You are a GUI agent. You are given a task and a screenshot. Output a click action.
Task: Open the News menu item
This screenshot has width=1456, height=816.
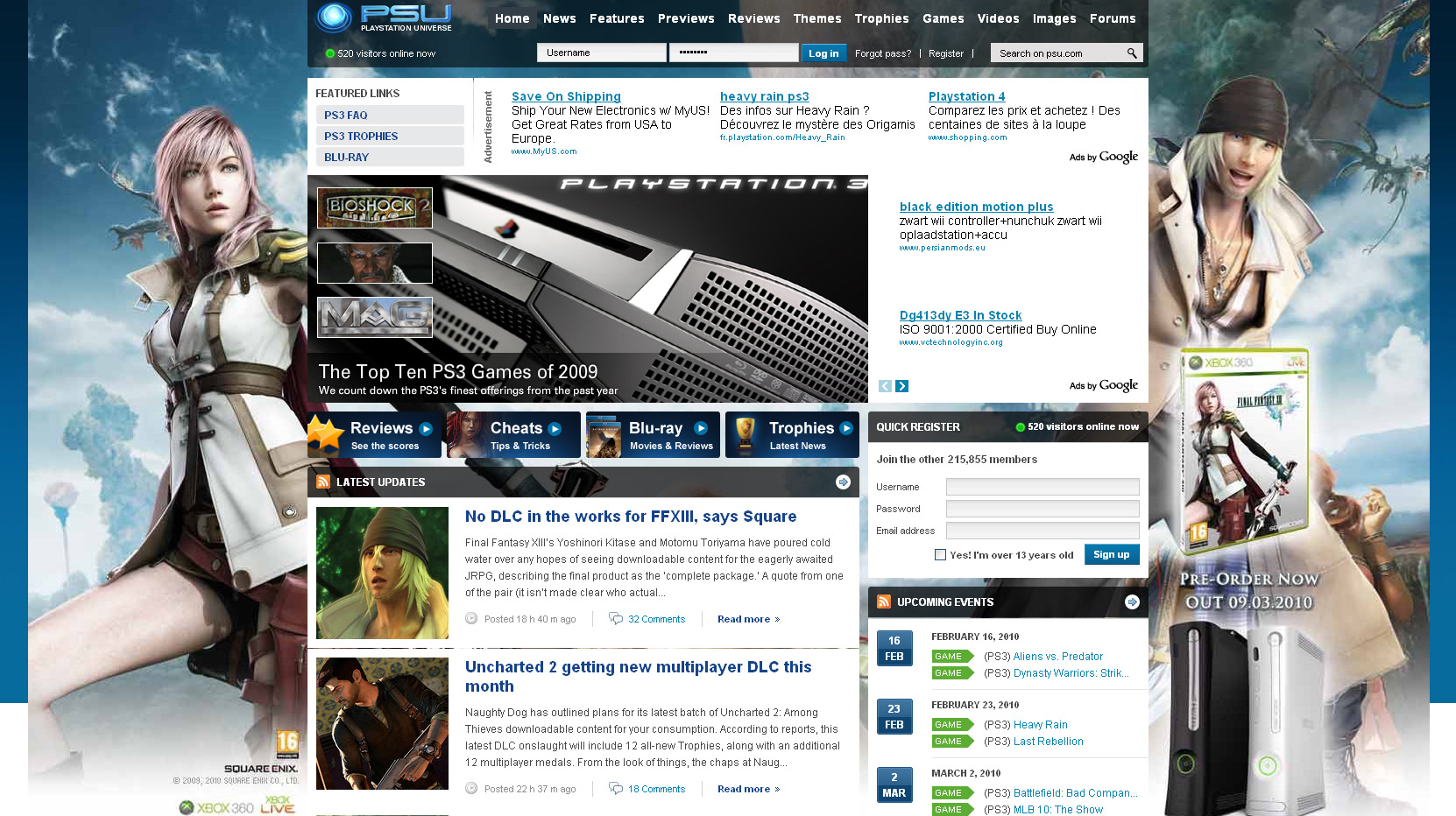point(560,18)
